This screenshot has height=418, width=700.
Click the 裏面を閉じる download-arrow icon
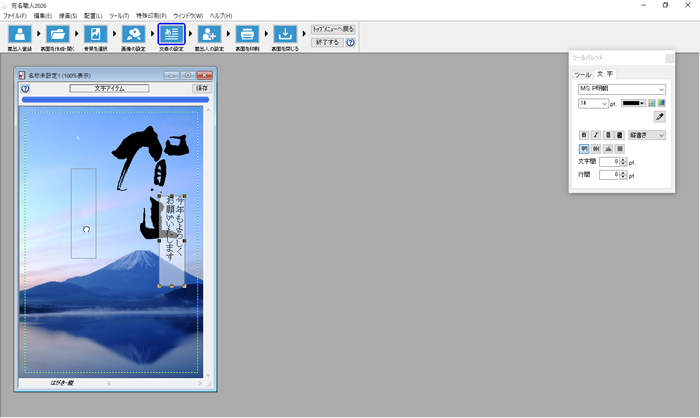(x=285, y=36)
